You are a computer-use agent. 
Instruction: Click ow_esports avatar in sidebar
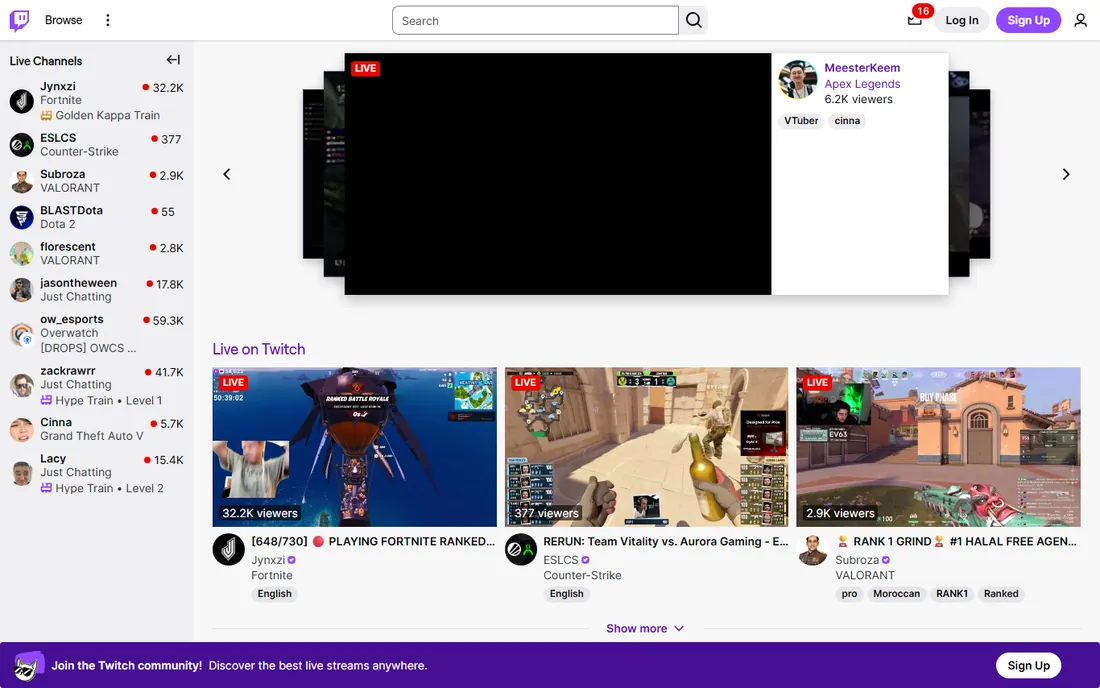(22, 334)
